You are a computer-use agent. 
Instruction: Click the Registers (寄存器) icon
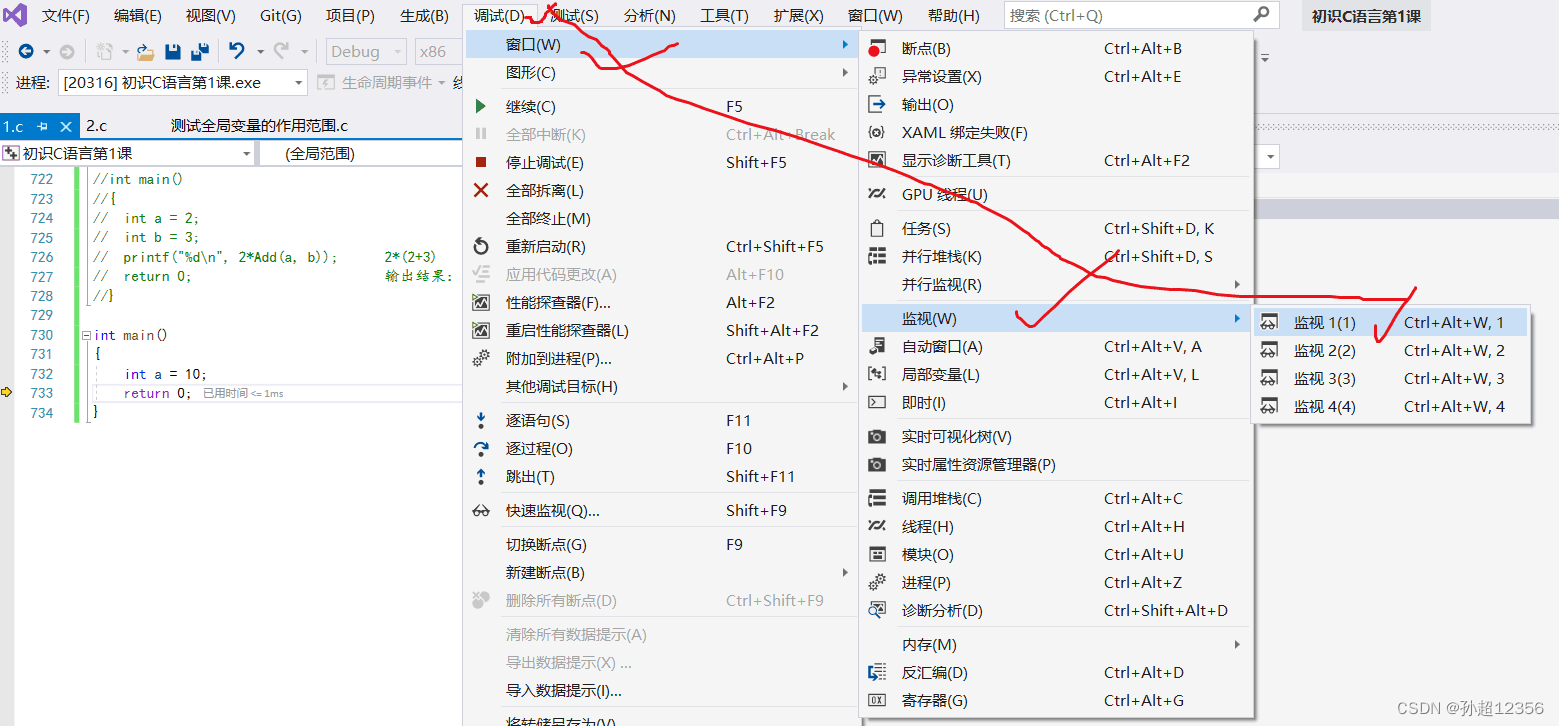point(877,700)
